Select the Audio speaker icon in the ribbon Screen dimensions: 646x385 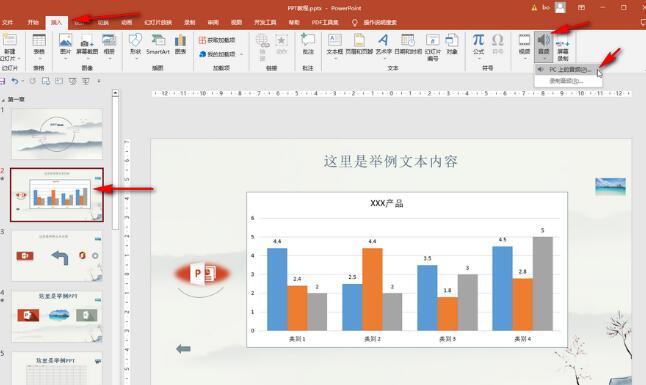pos(544,40)
